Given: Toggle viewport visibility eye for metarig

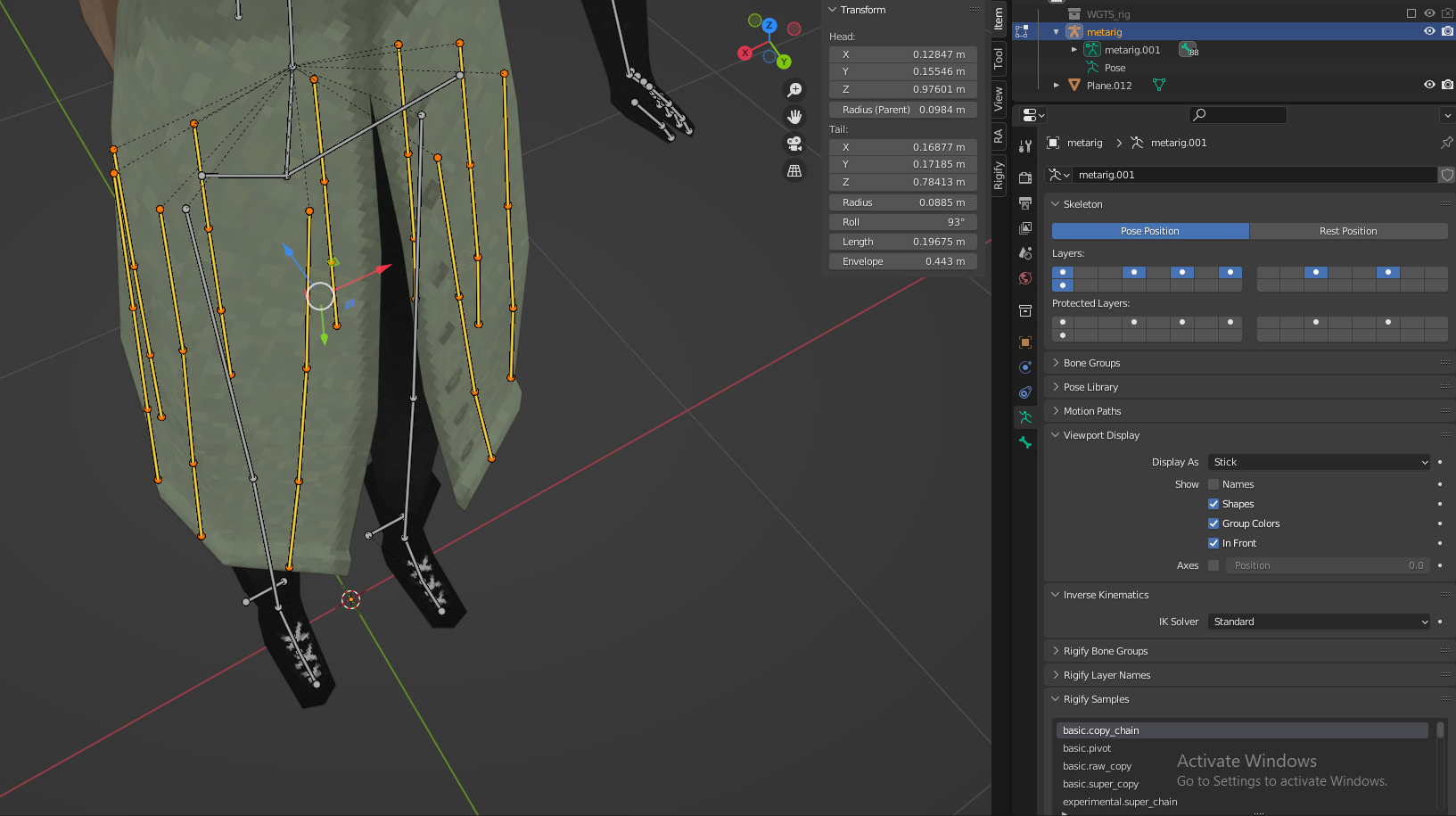Looking at the screenshot, I should pyautogui.click(x=1429, y=31).
